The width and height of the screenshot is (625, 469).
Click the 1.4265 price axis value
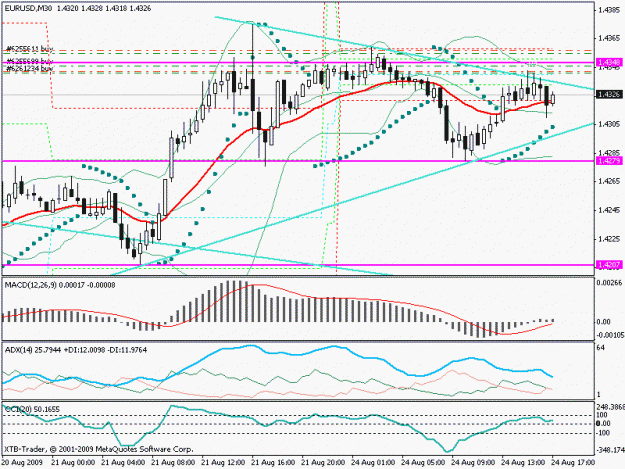[609, 182]
